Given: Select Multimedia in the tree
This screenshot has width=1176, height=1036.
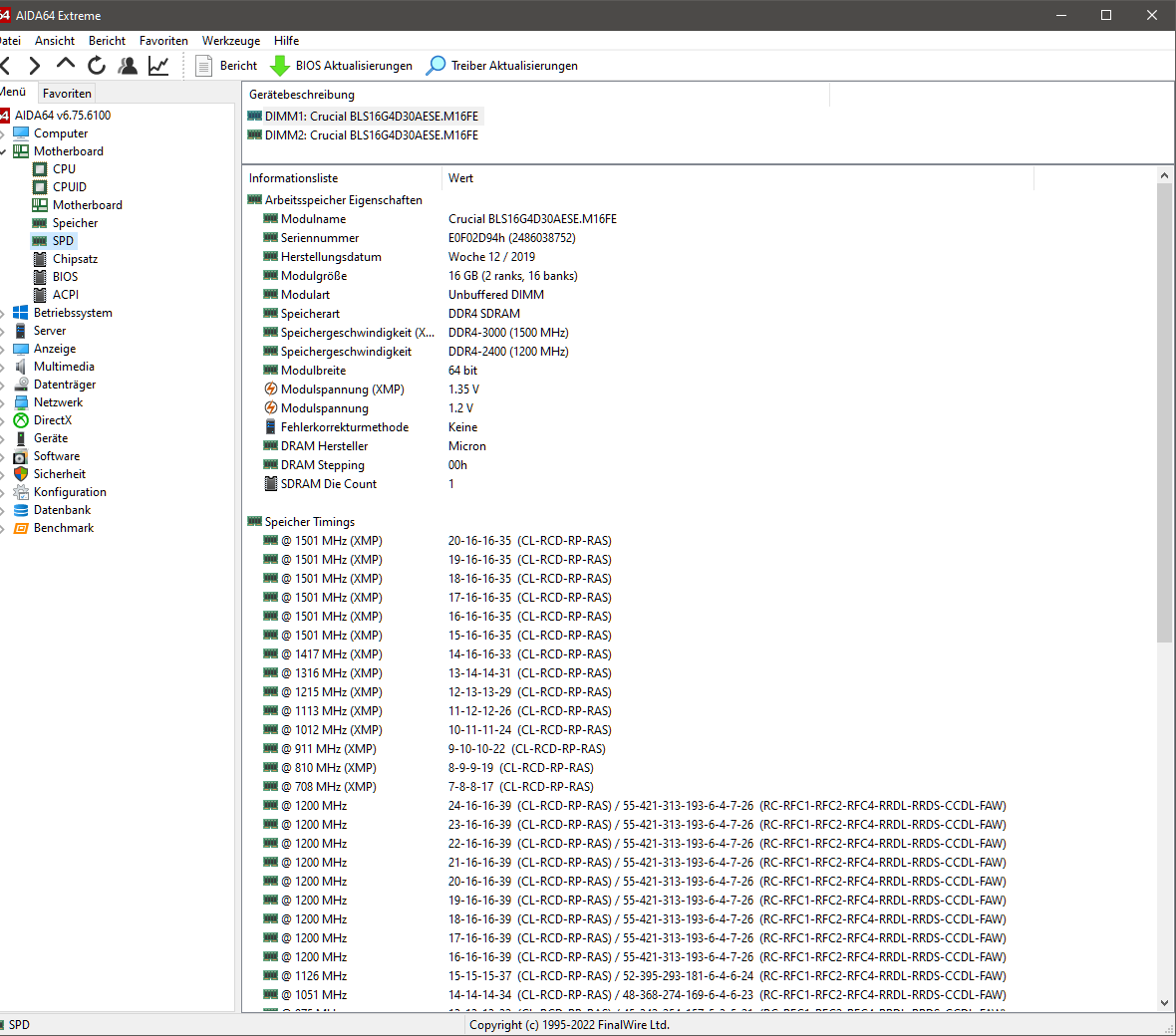Looking at the screenshot, I should click(x=64, y=367).
